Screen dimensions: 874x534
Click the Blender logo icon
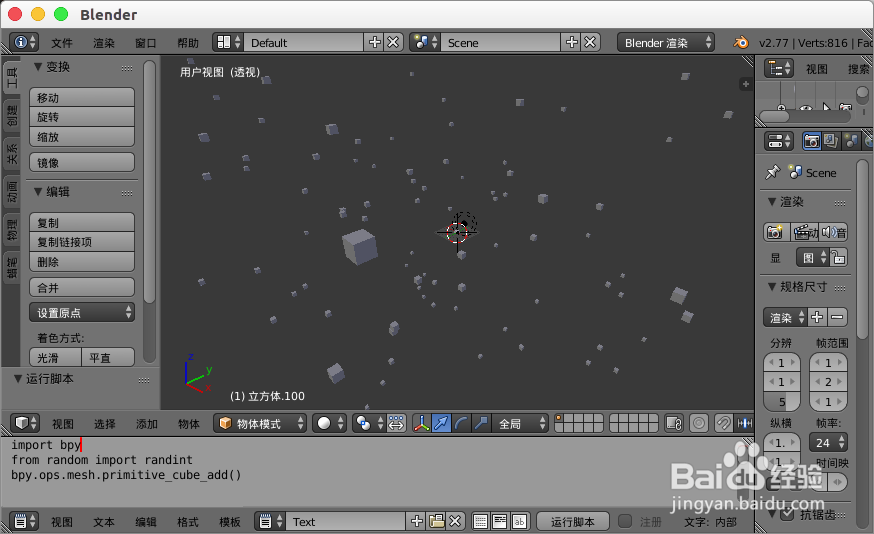point(741,42)
